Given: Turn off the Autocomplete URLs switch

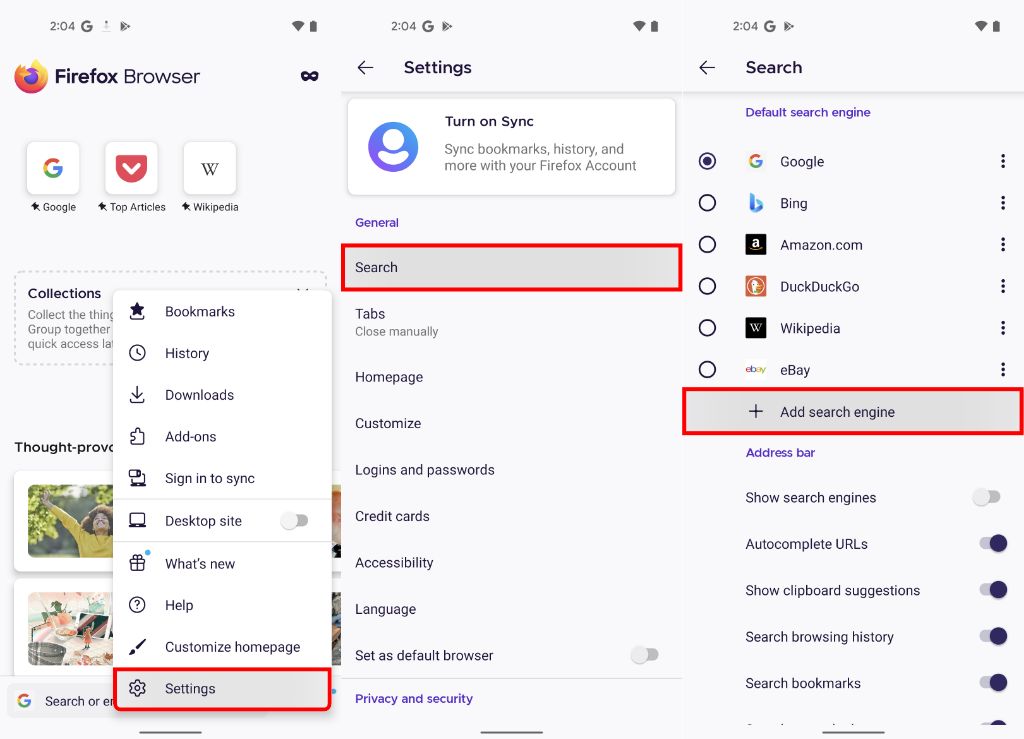Looking at the screenshot, I should (x=993, y=543).
